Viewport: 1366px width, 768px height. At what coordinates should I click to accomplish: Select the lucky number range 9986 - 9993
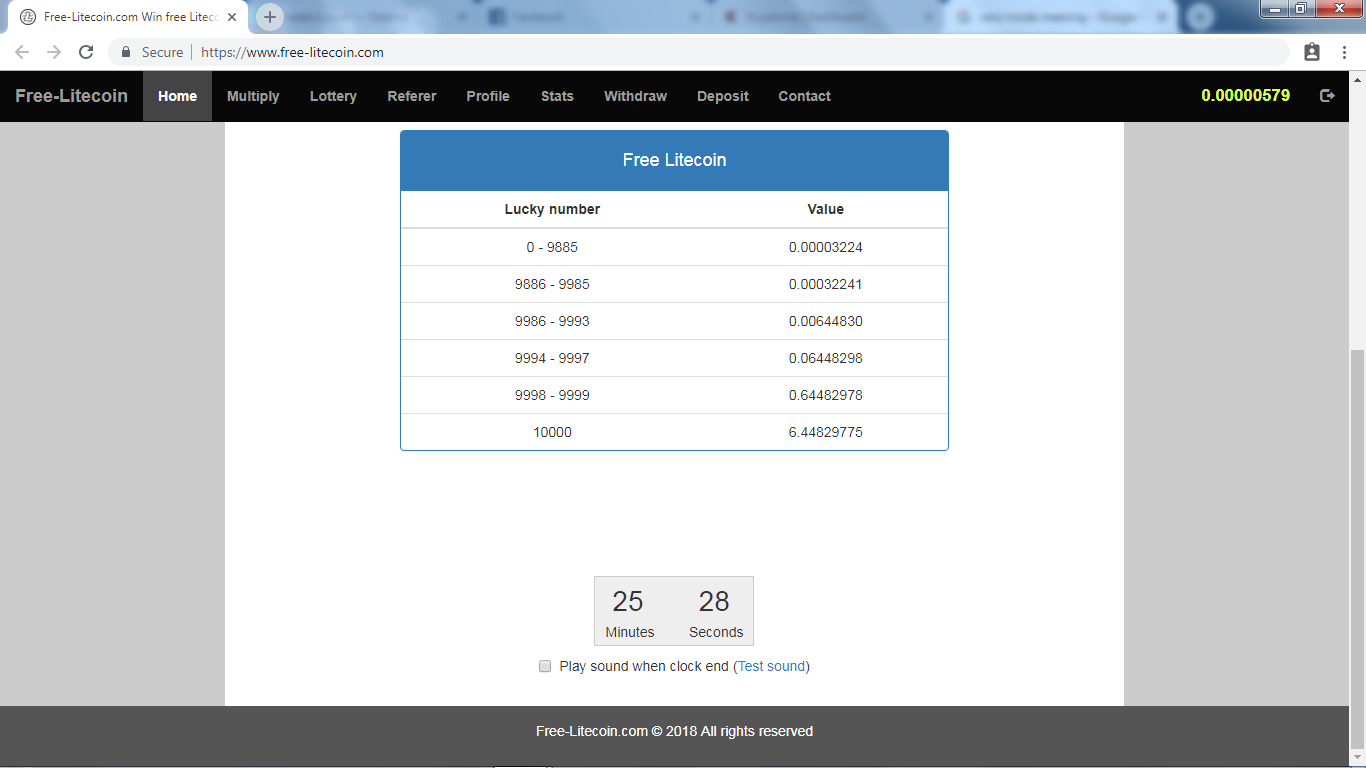(x=552, y=321)
